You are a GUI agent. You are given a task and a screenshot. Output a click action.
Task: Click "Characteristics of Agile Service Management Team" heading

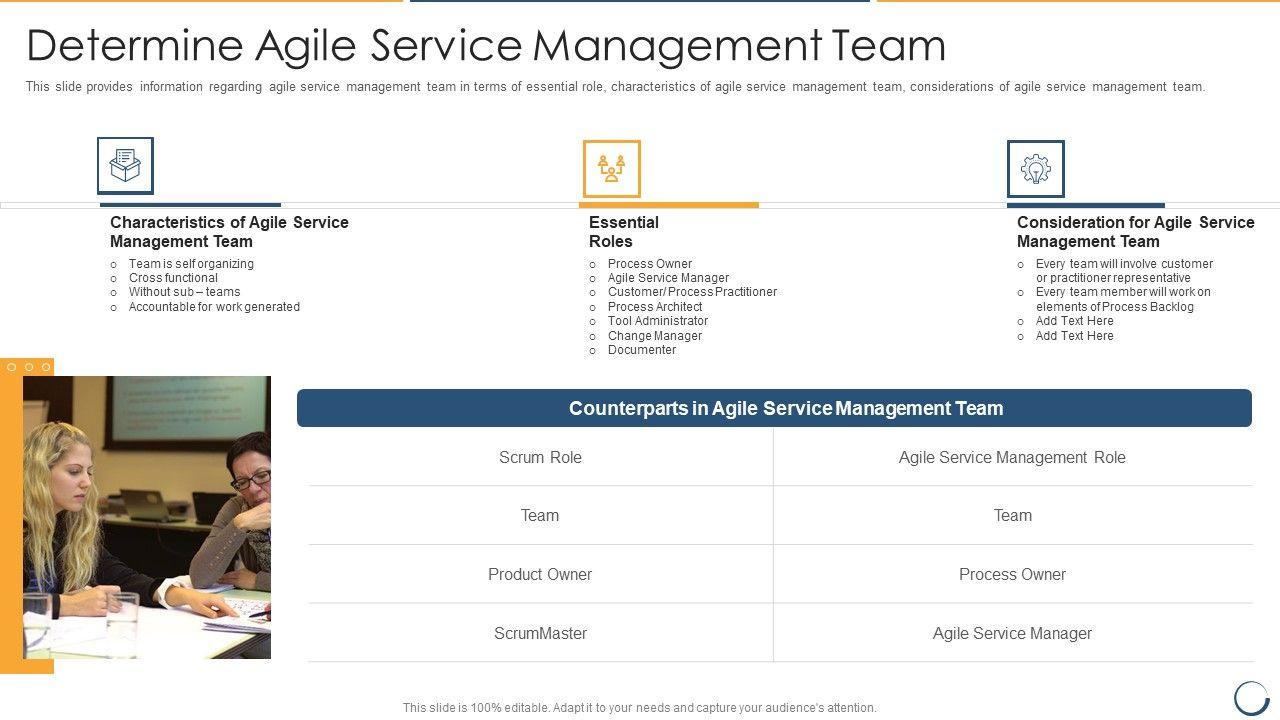tap(229, 232)
